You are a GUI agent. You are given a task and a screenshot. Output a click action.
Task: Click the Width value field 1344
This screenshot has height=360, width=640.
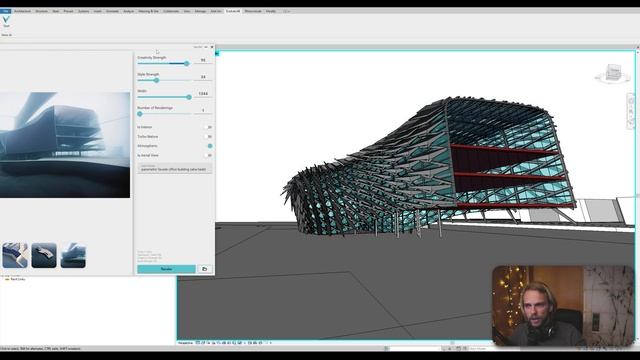point(203,94)
